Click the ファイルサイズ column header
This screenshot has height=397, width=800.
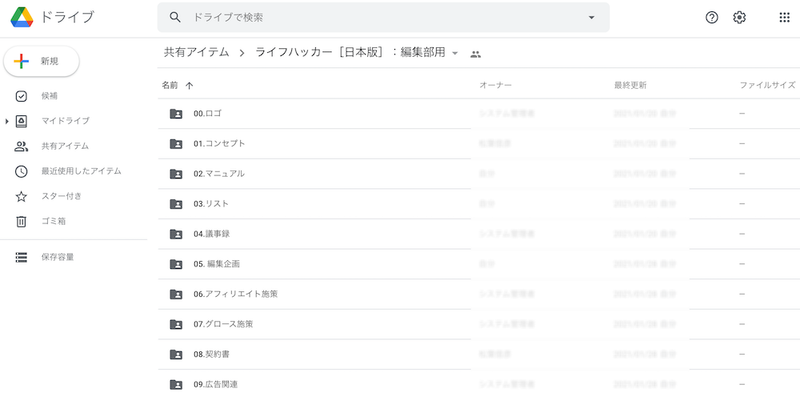click(767, 85)
